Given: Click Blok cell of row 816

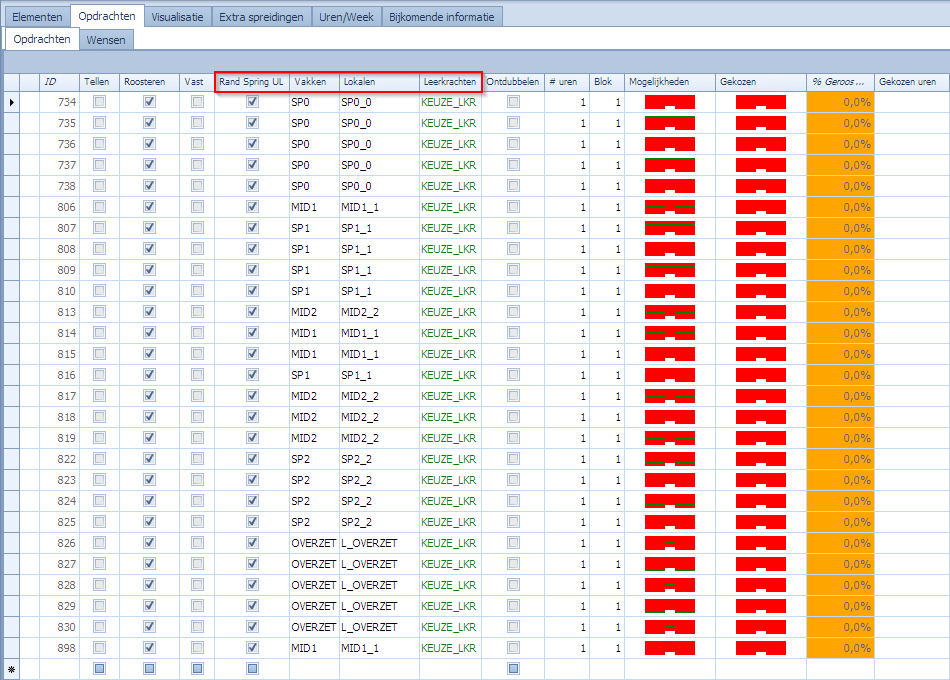Looking at the screenshot, I should (x=606, y=375).
